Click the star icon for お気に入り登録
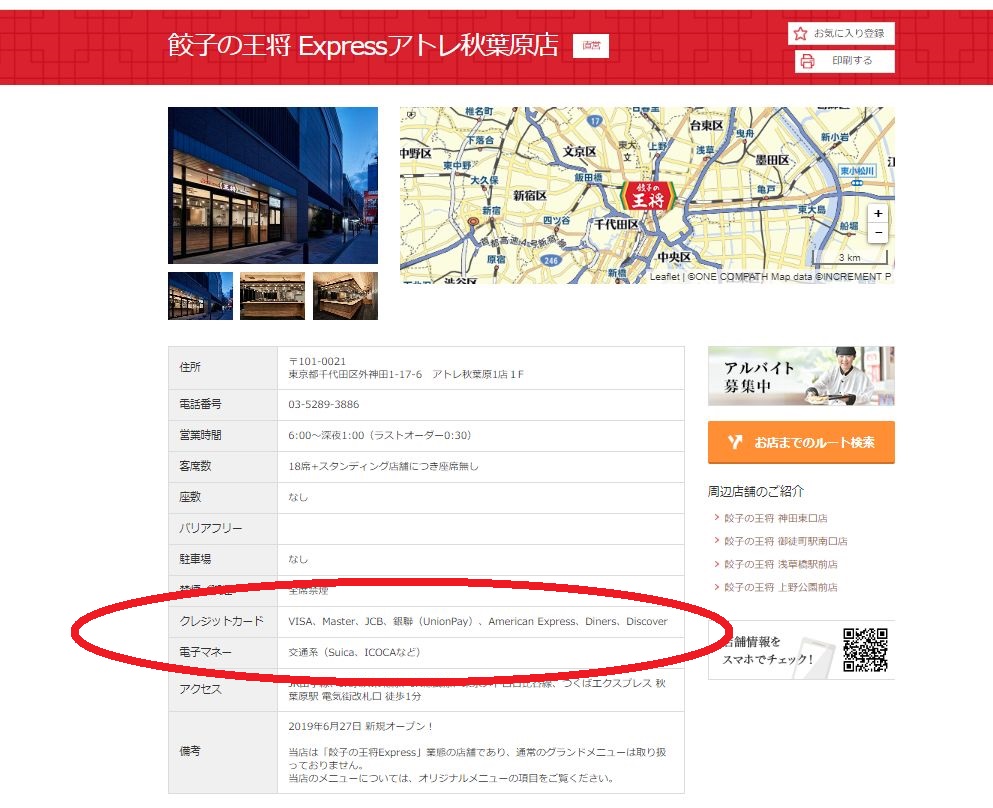The height and width of the screenshot is (808, 993). tap(800, 34)
